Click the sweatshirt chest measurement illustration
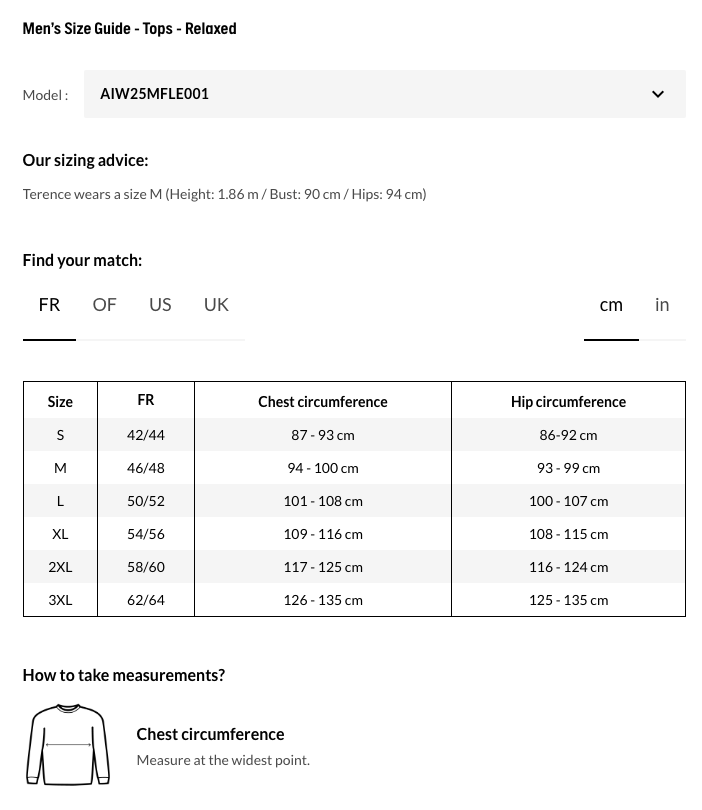 tap(68, 745)
